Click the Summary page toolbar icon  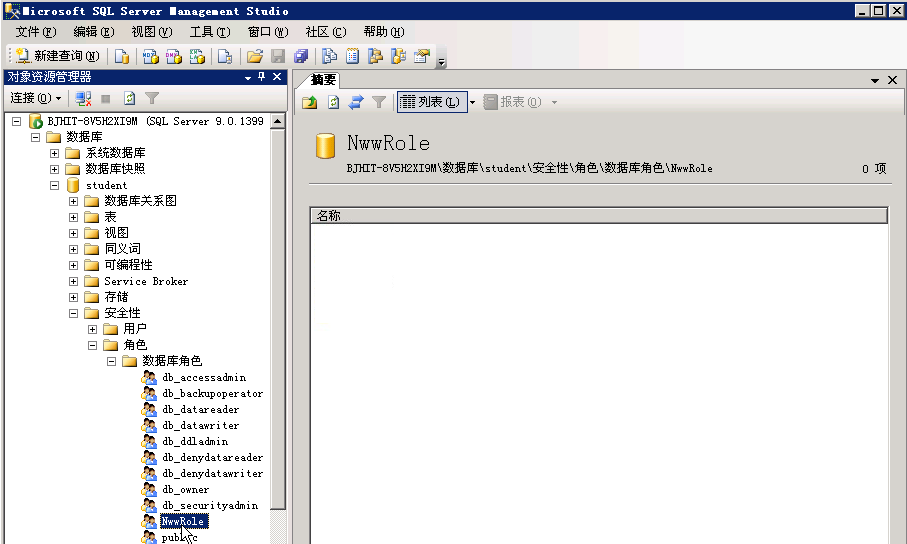pos(352,56)
